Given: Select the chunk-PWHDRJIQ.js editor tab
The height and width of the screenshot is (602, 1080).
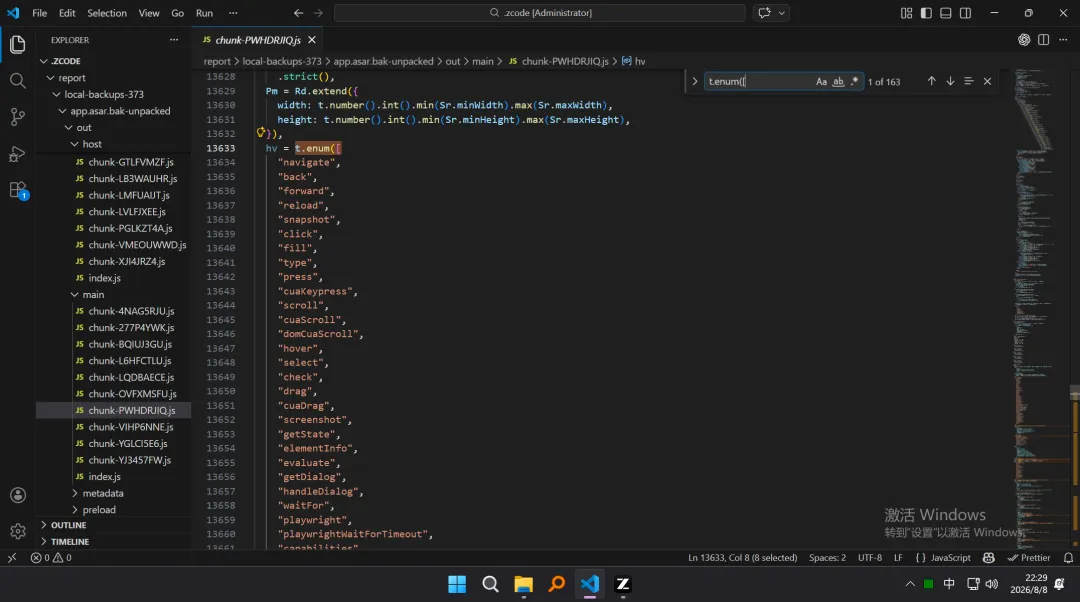Looking at the screenshot, I should click(258, 40).
